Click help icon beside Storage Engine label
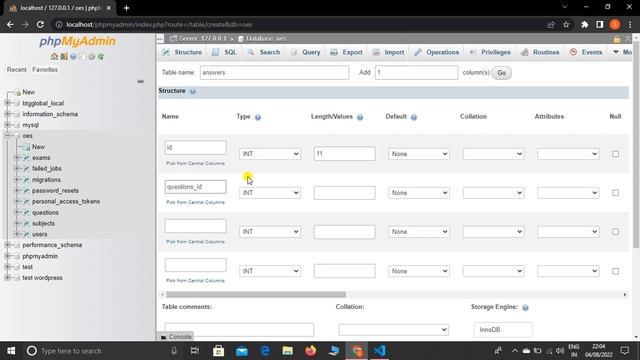Image resolution: width=640 pixels, height=360 pixels. [525, 308]
